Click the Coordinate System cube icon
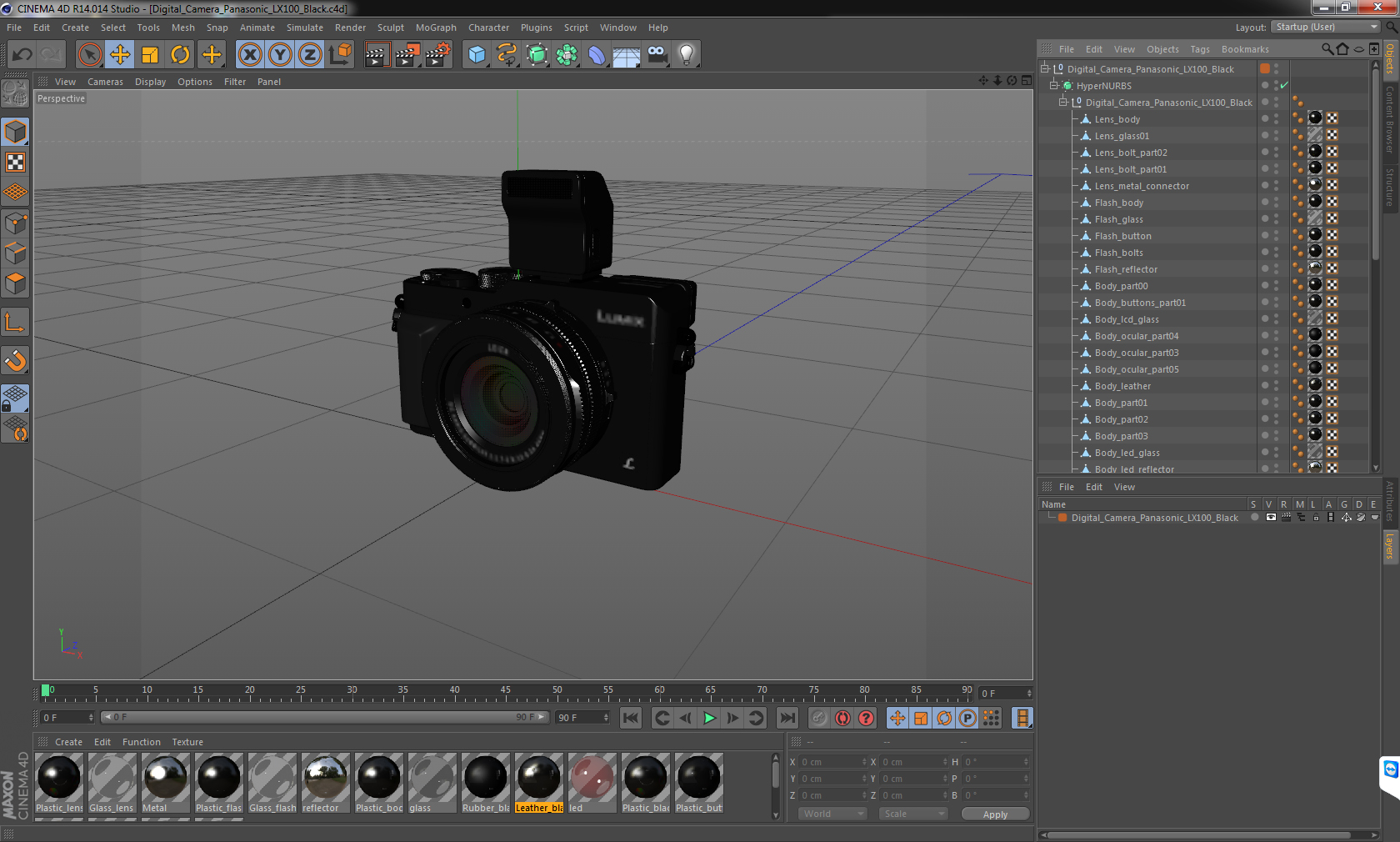Viewport: 1400px width, 842px height. coord(340,55)
